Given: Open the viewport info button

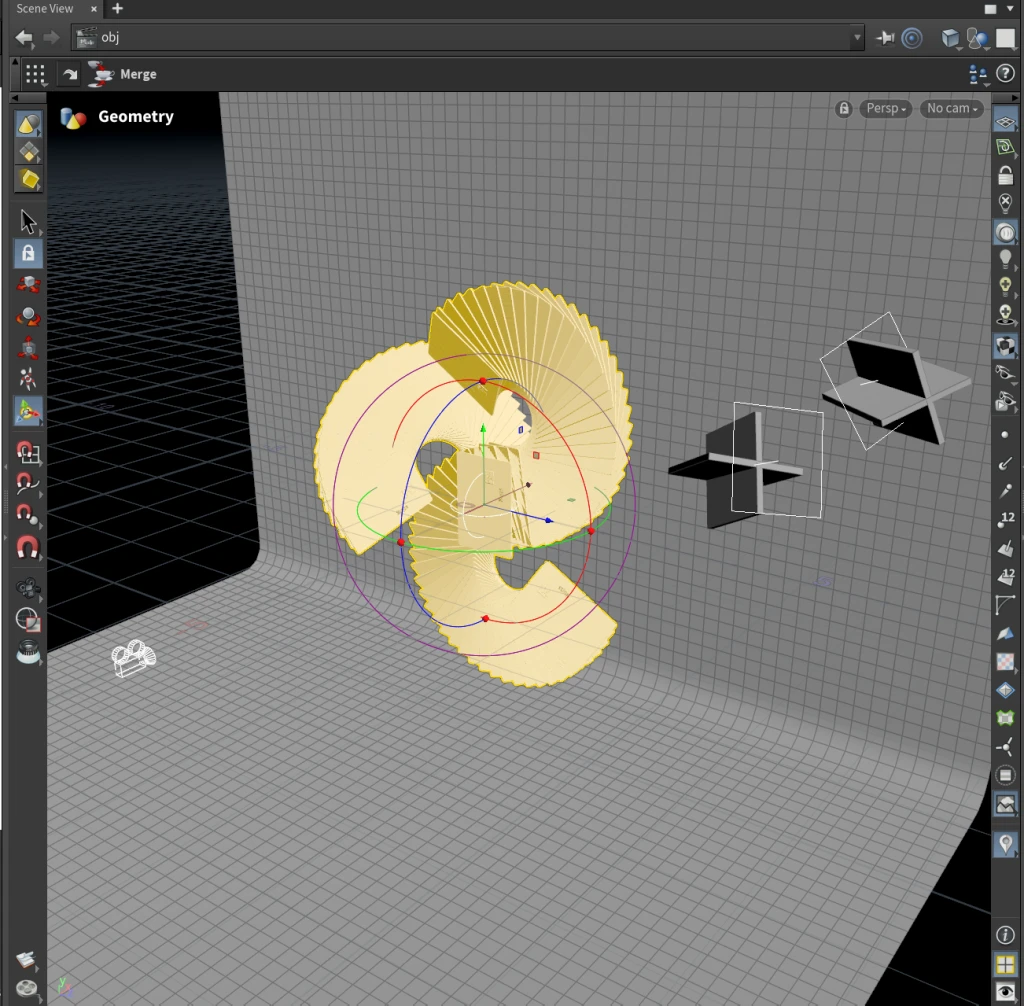Looking at the screenshot, I should pos(1006,935).
